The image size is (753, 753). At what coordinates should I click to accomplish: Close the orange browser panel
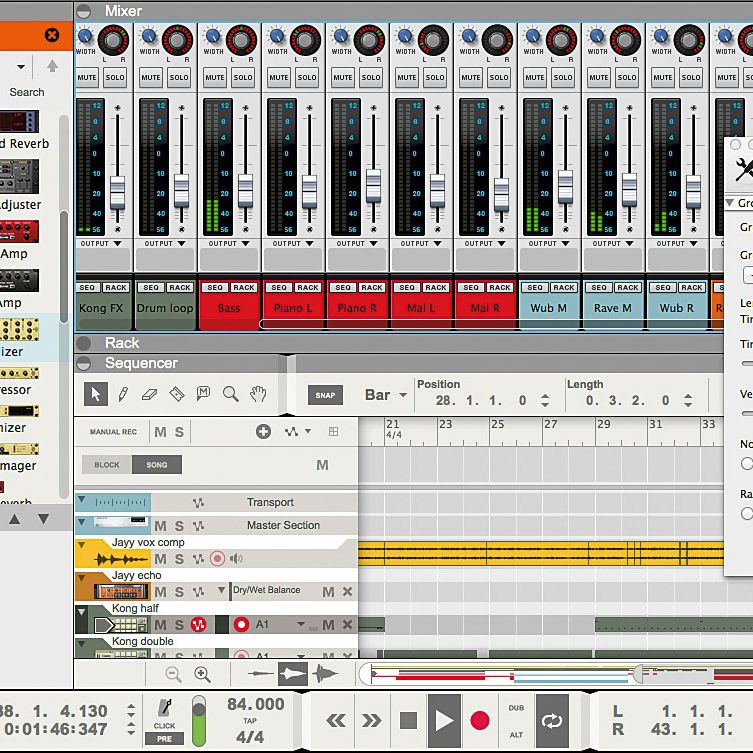[52, 35]
